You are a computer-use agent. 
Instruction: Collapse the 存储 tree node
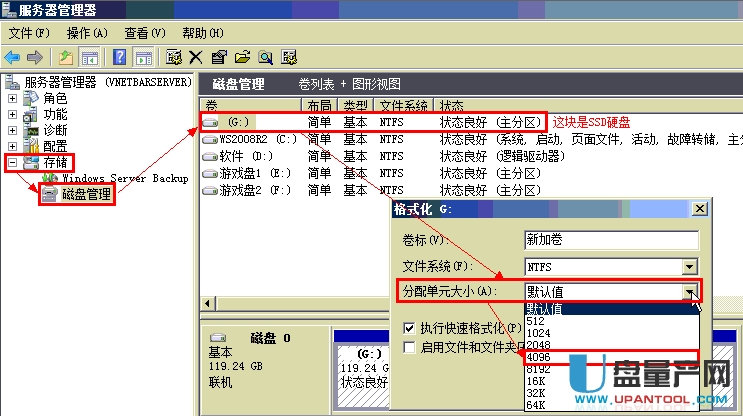point(13,163)
